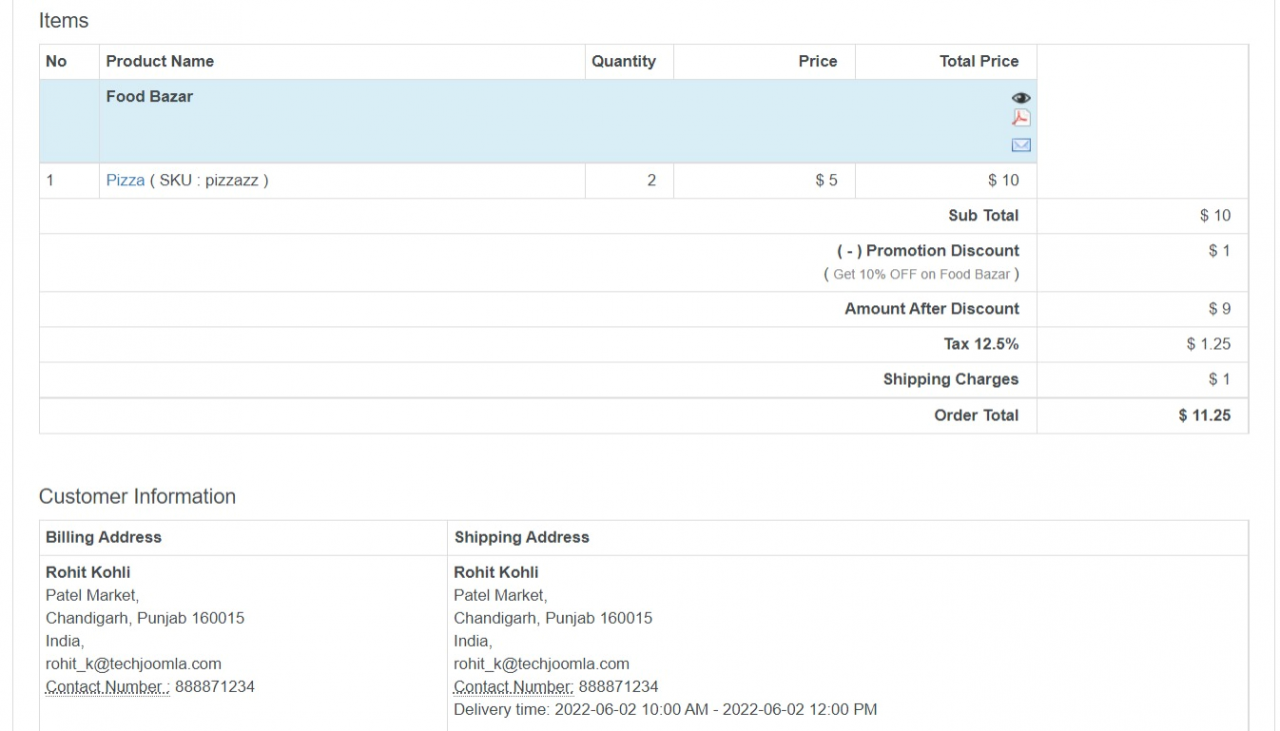Image resolution: width=1280 pixels, height=731 pixels.
Task: Click the eye icon to view invoice
Action: 1021,98
